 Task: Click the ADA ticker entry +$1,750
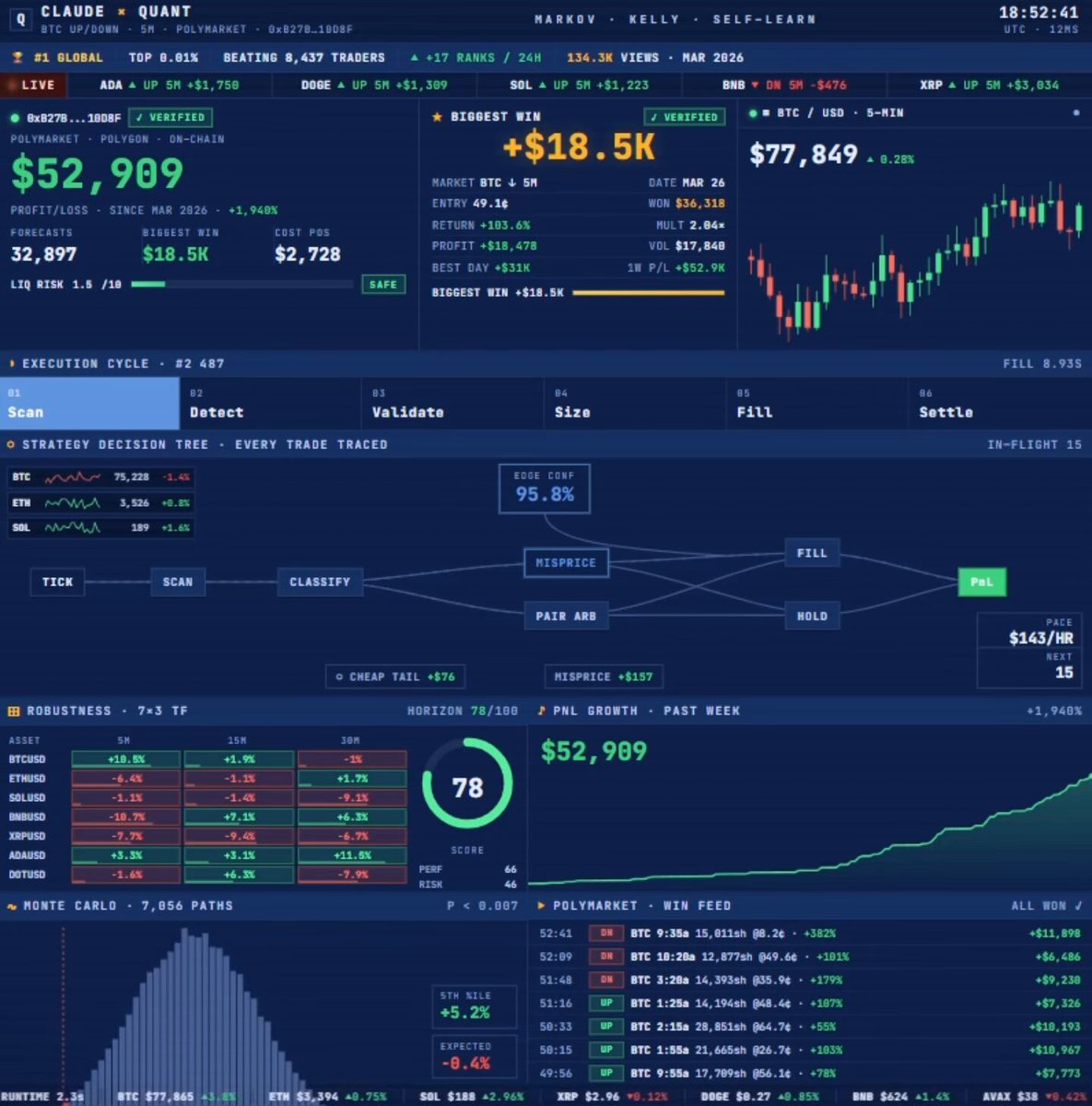tap(170, 85)
